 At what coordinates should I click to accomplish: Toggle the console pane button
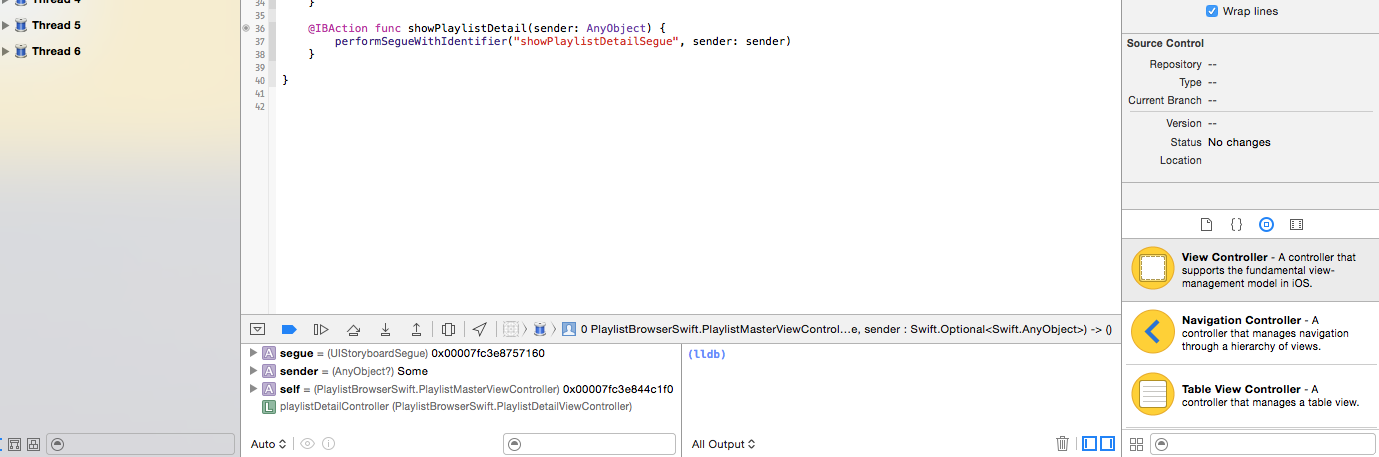[1107, 443]
